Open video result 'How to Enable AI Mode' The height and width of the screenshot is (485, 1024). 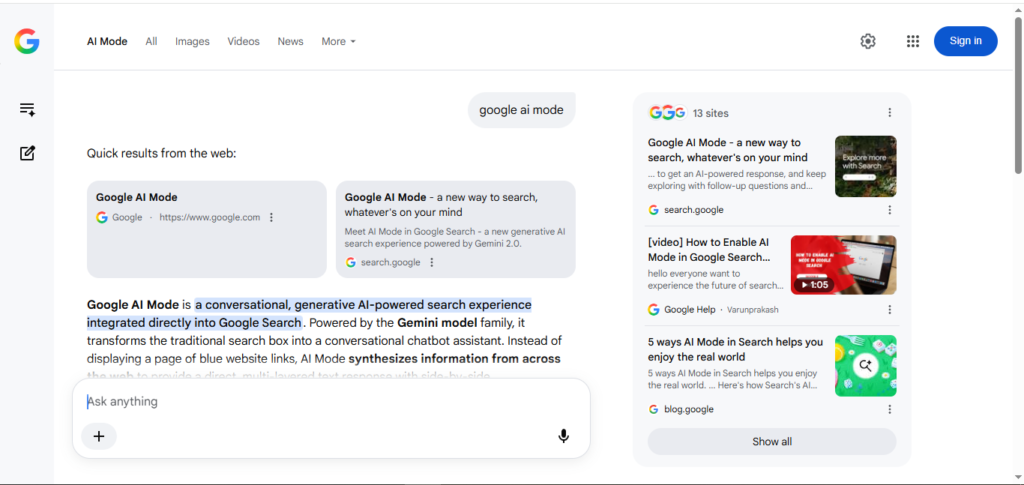coord(709,249)
